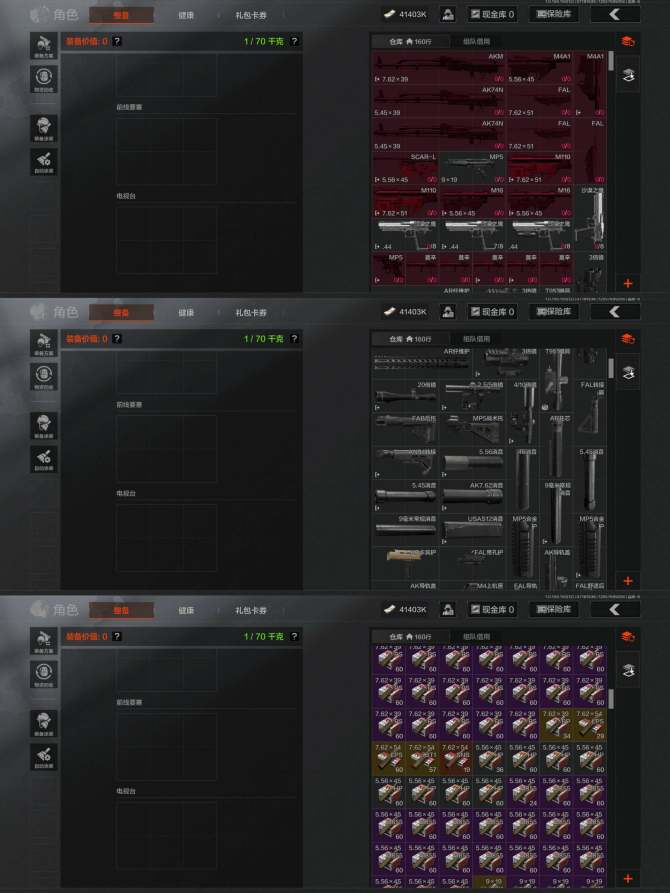670x893 pixels.
Task: Click orange plus expand icon, bottom screenshot
Action: coord(628,878)
